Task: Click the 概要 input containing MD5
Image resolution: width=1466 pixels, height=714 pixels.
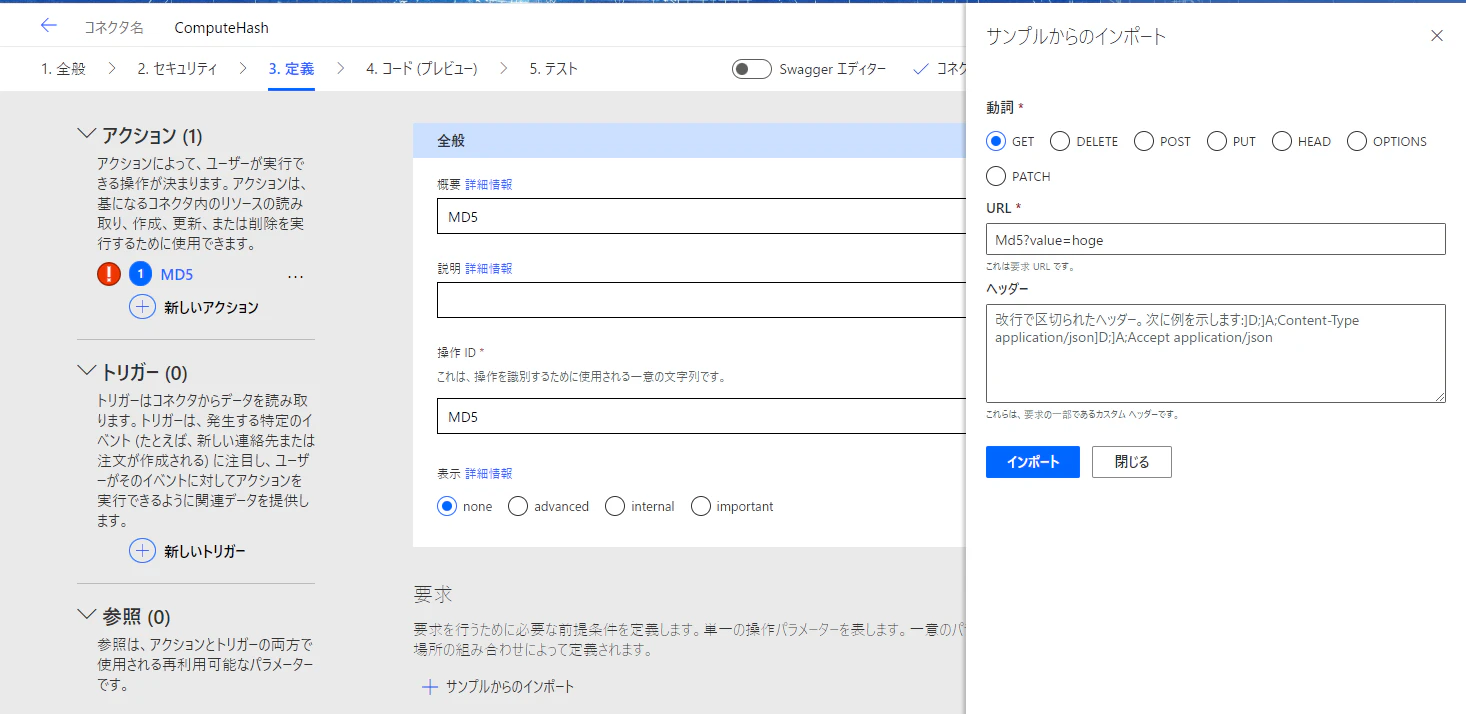Action: click(x=701, y=216)
